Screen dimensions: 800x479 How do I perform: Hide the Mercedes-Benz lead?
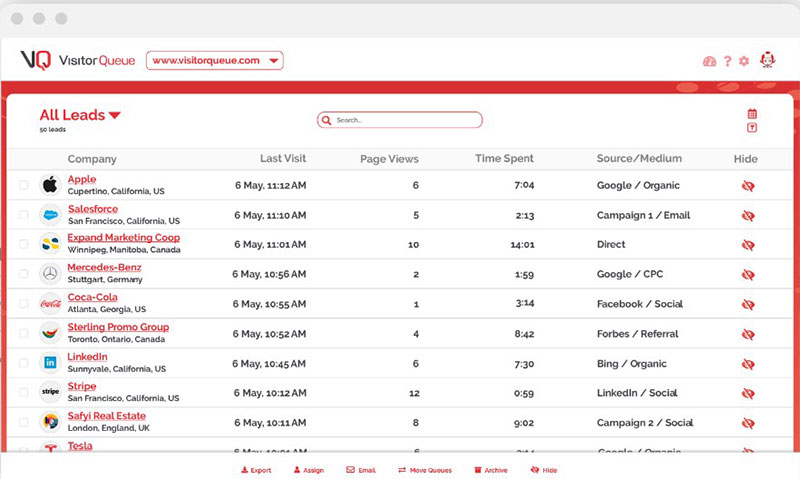pyautogui.click(x=748, y=275)
